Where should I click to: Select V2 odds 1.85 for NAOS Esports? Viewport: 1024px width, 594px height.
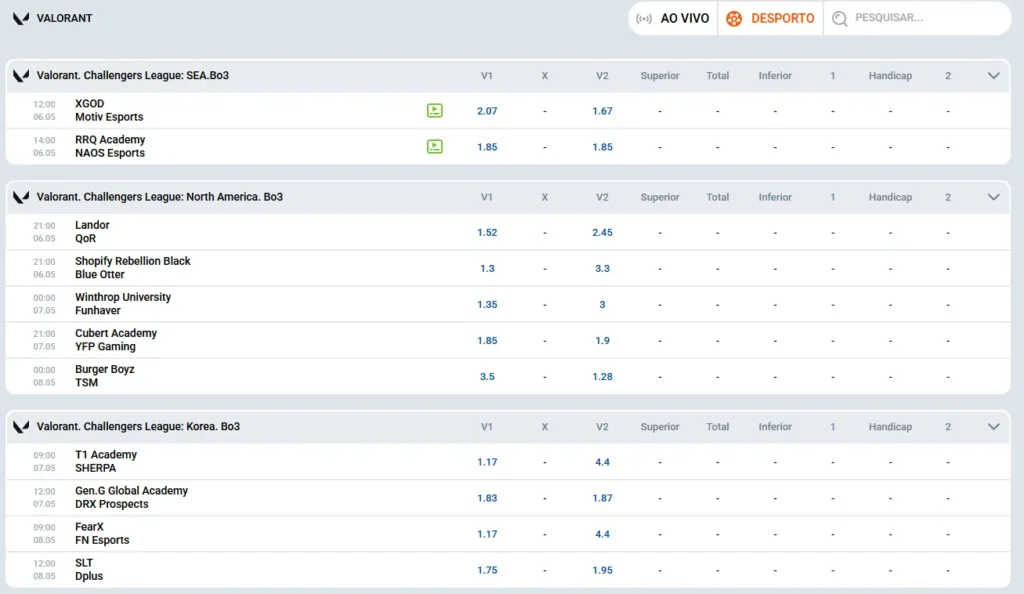point(602,147)
